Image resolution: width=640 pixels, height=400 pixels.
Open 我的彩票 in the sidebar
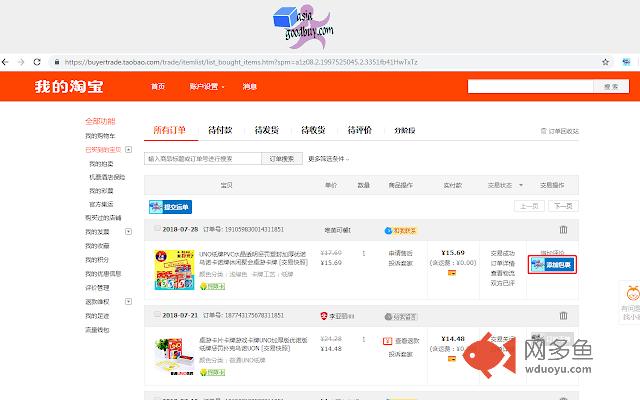101,191
